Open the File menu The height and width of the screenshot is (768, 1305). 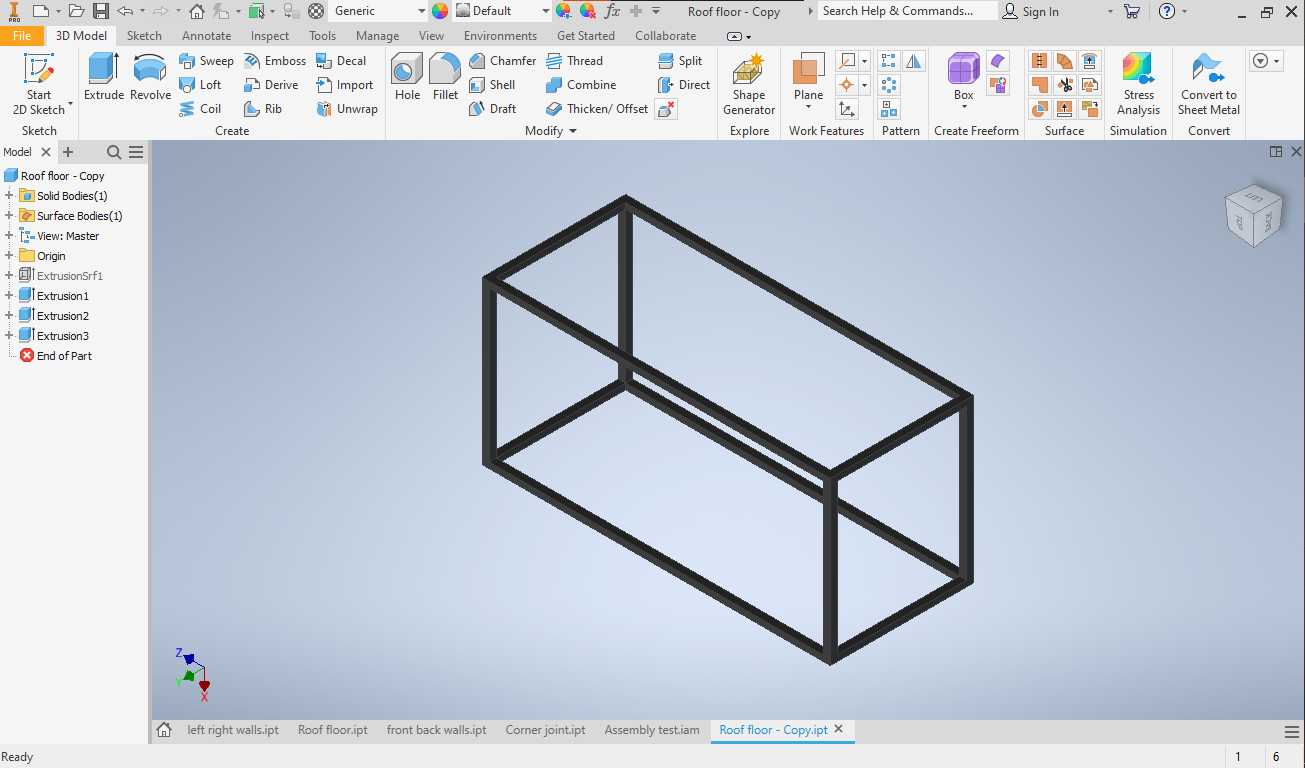[x=22, y=36]
